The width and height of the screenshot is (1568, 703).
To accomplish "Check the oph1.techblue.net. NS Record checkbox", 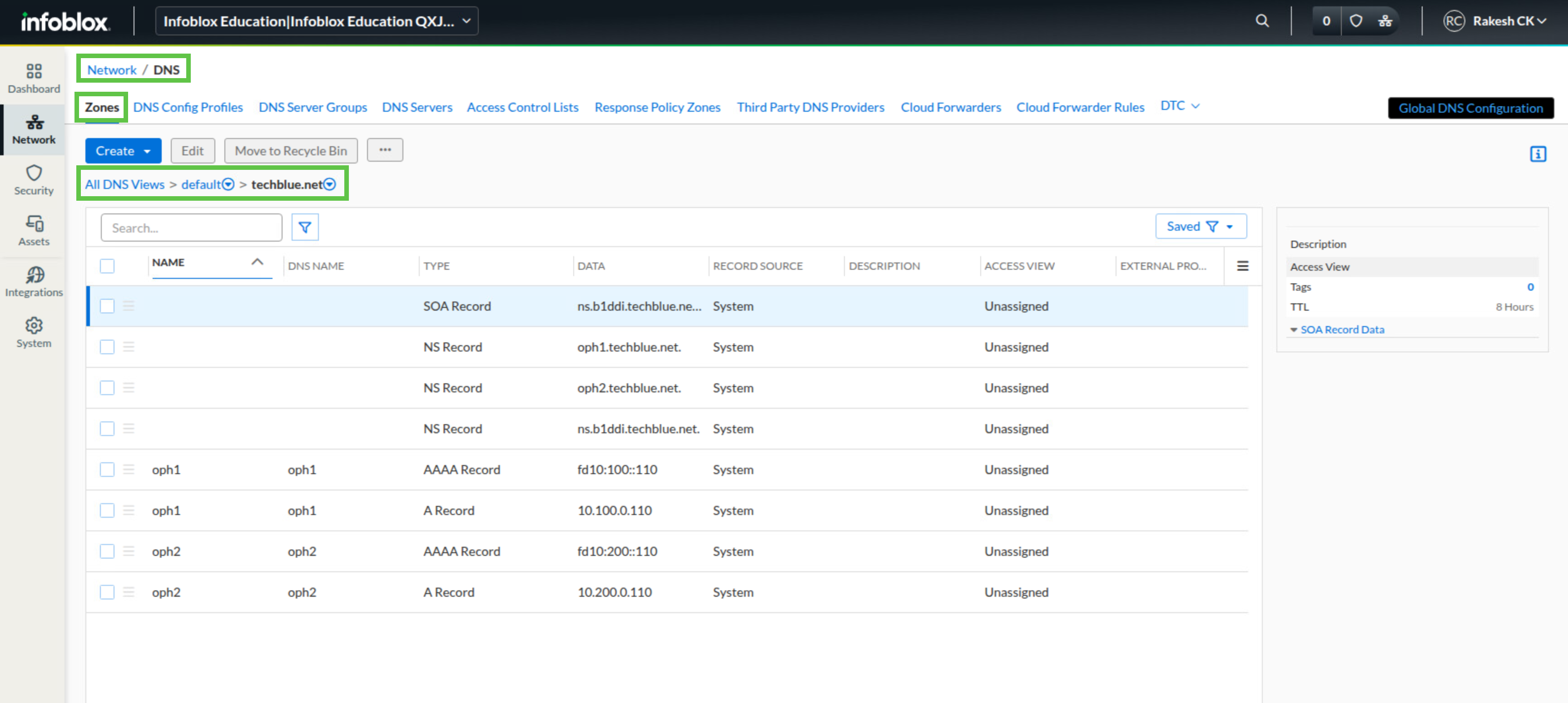I will (x=107, y=347).
